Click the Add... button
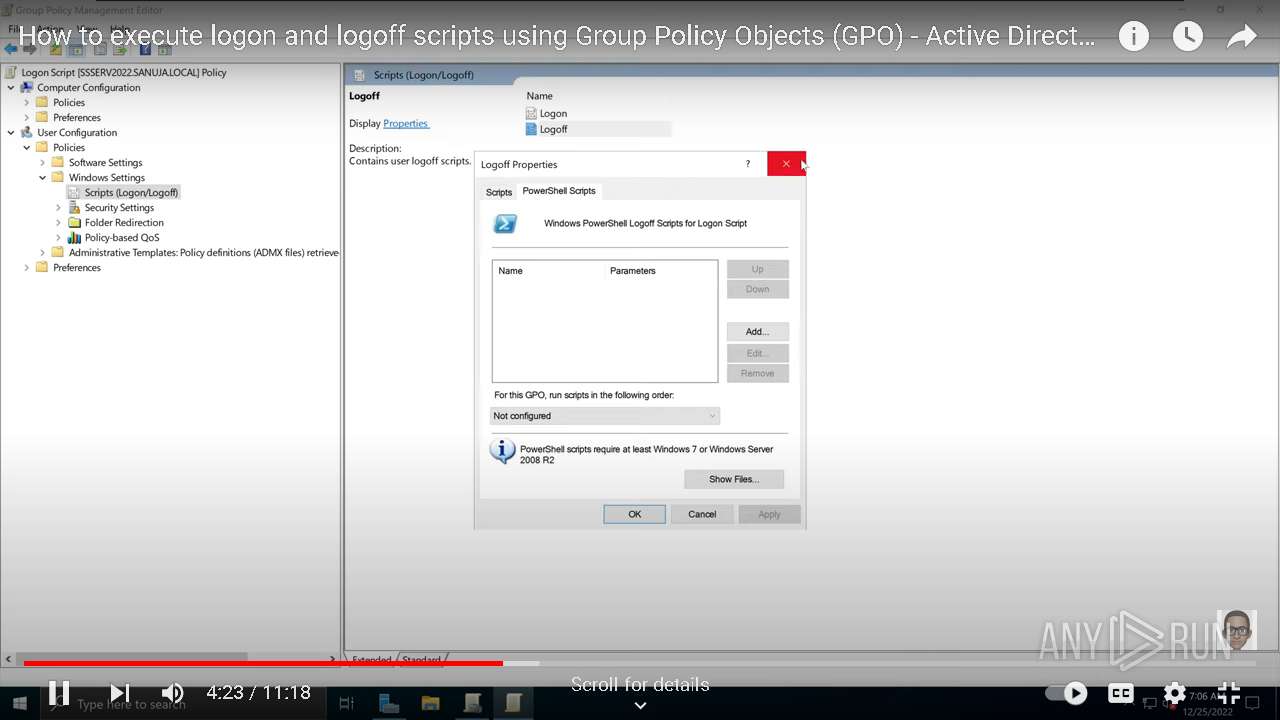 coord(757,331)
